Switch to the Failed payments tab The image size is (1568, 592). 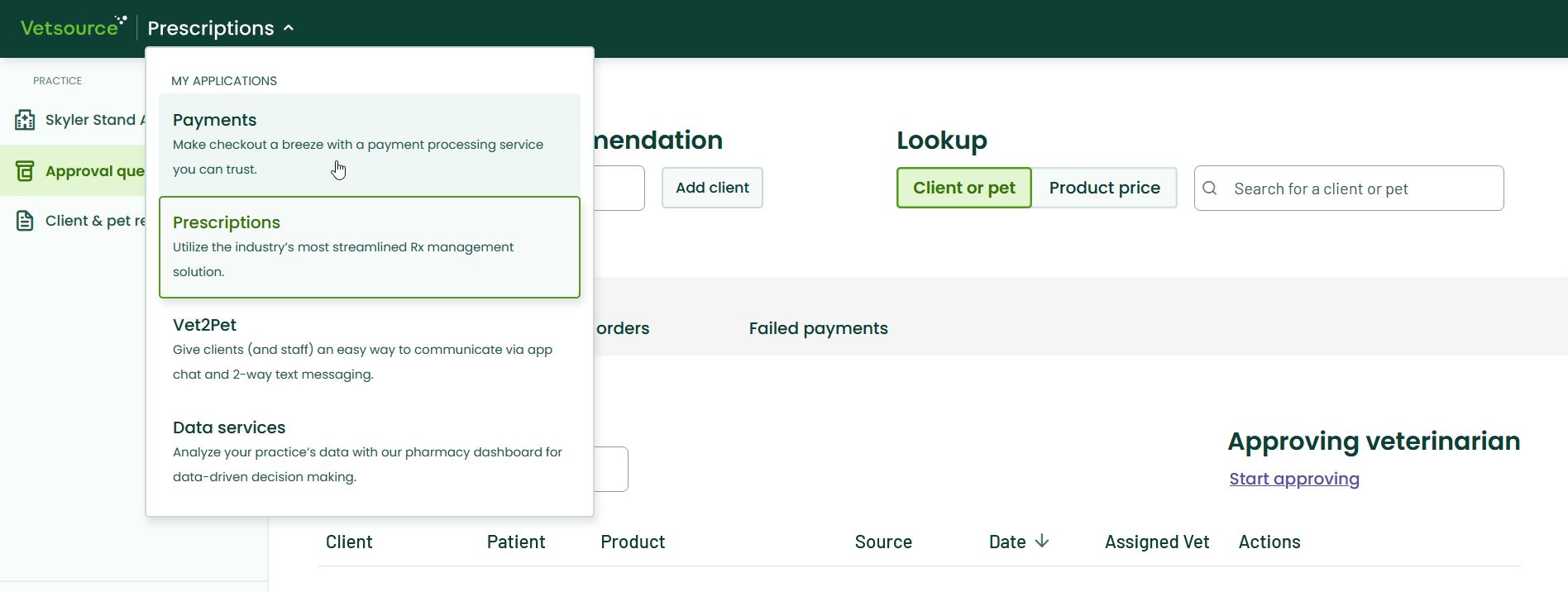(x=818, y=328)
